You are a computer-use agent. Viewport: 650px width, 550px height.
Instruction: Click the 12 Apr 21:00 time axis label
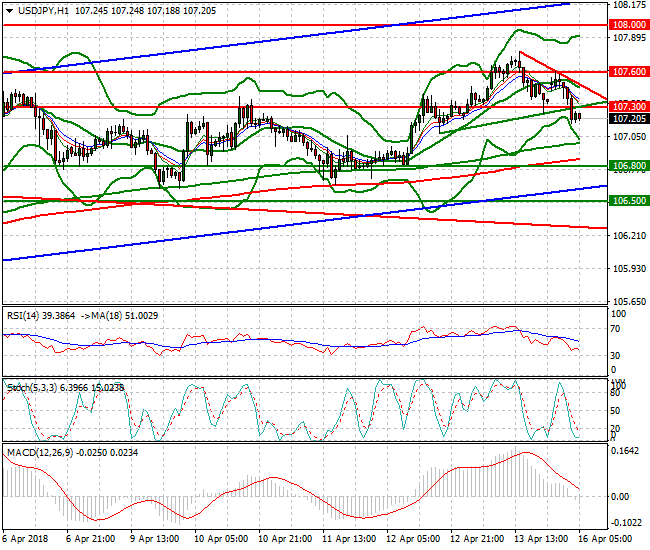coord(477,539)
